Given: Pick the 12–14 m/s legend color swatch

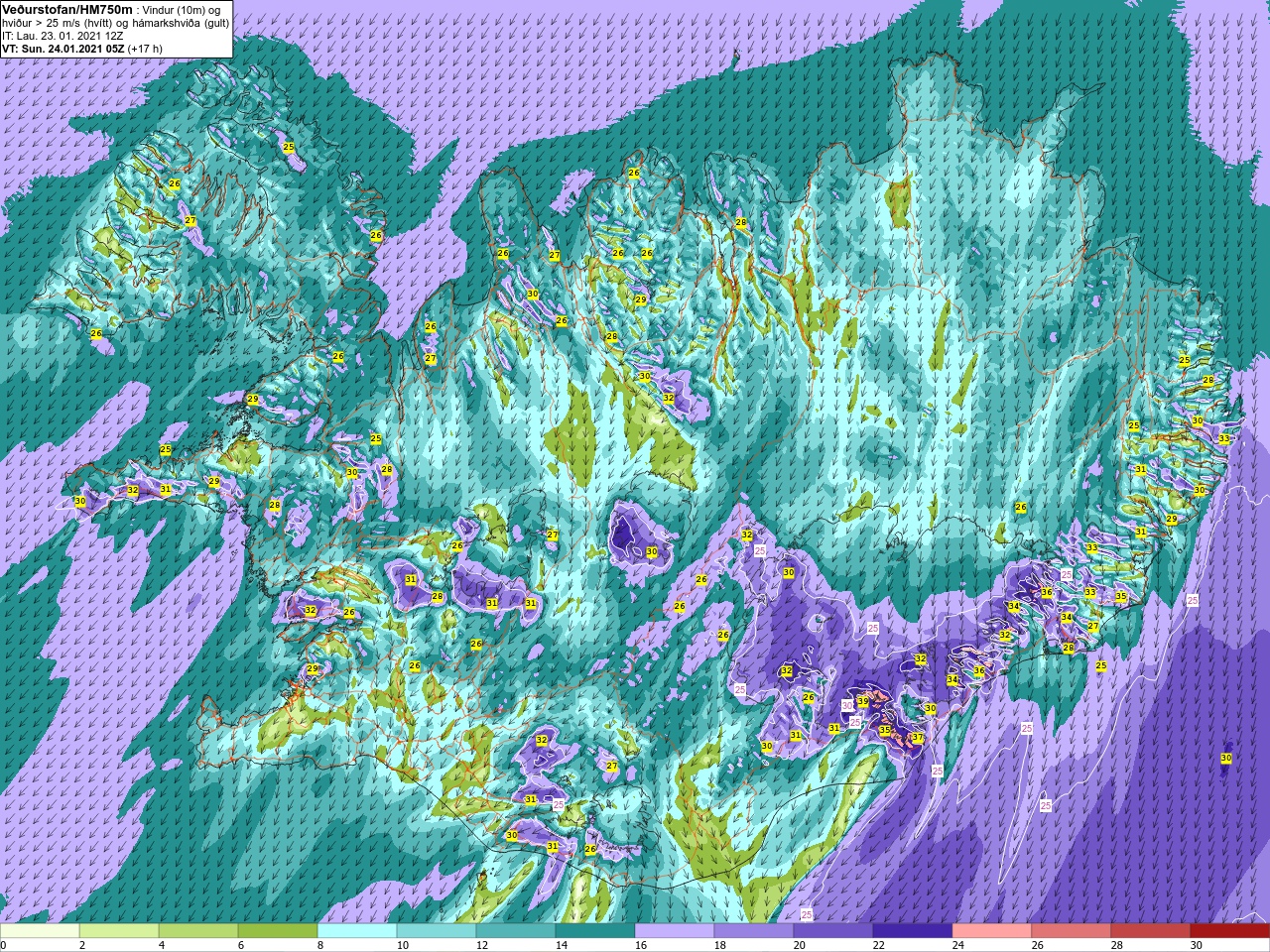Looking at the screenshot, I should coord(516,931).
